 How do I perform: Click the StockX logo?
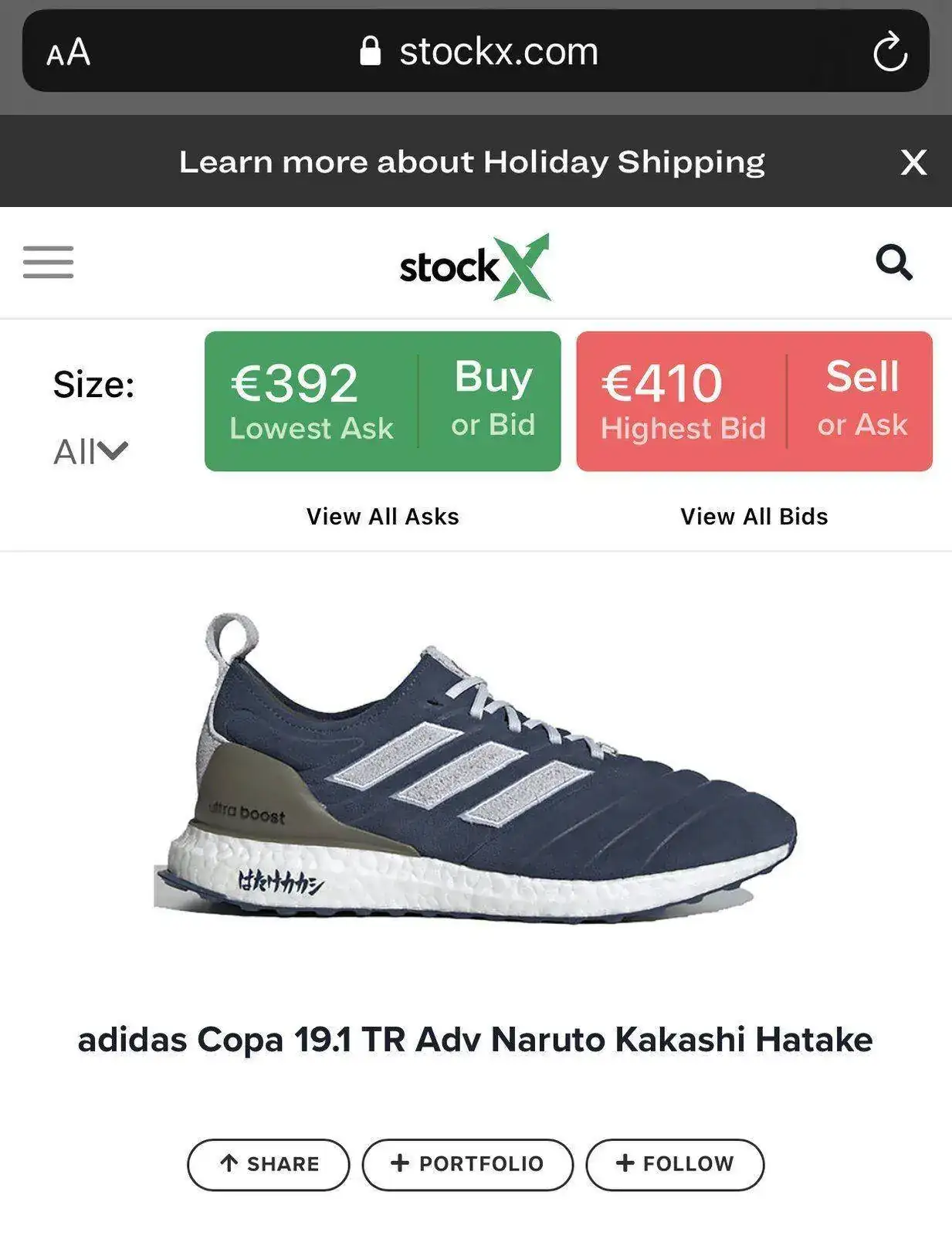click(475, 267)
